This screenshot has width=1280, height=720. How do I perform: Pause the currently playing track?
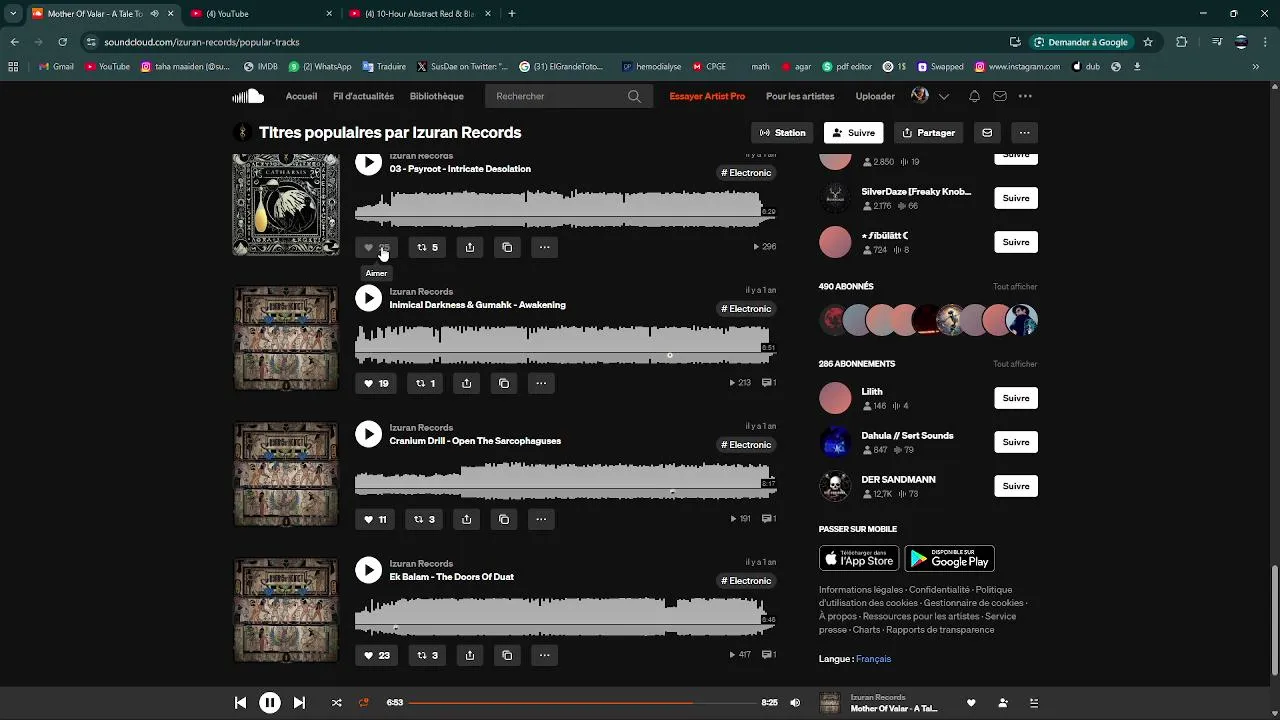[x=269, y=703]
